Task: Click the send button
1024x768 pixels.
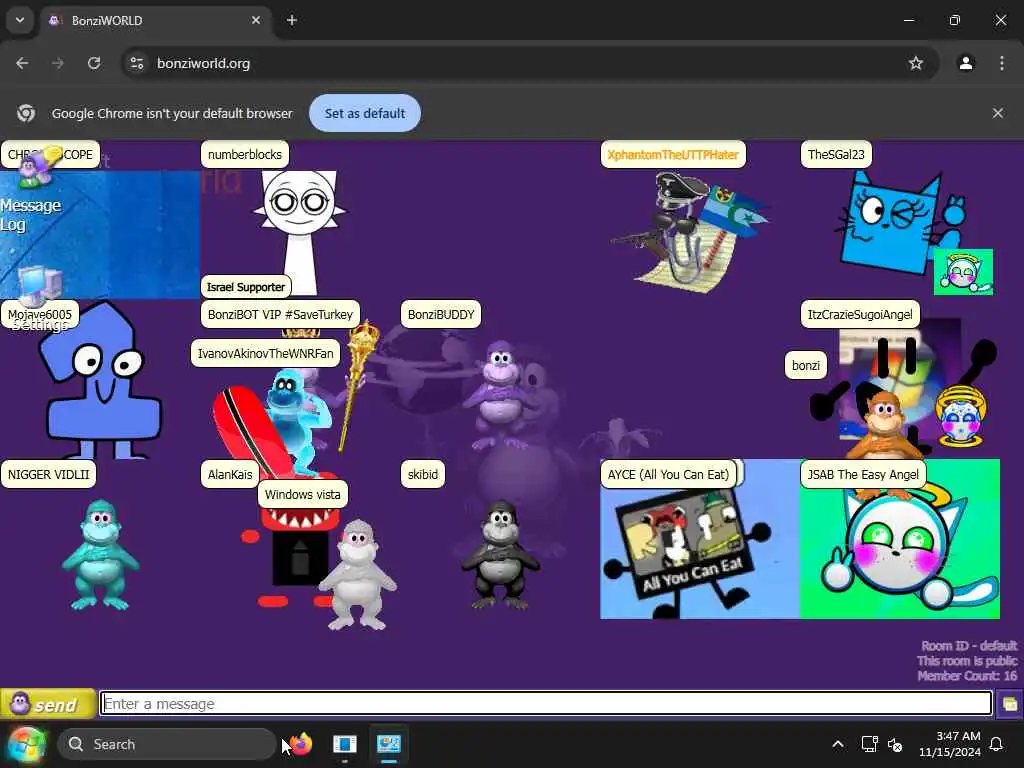Action: [48, 704]
